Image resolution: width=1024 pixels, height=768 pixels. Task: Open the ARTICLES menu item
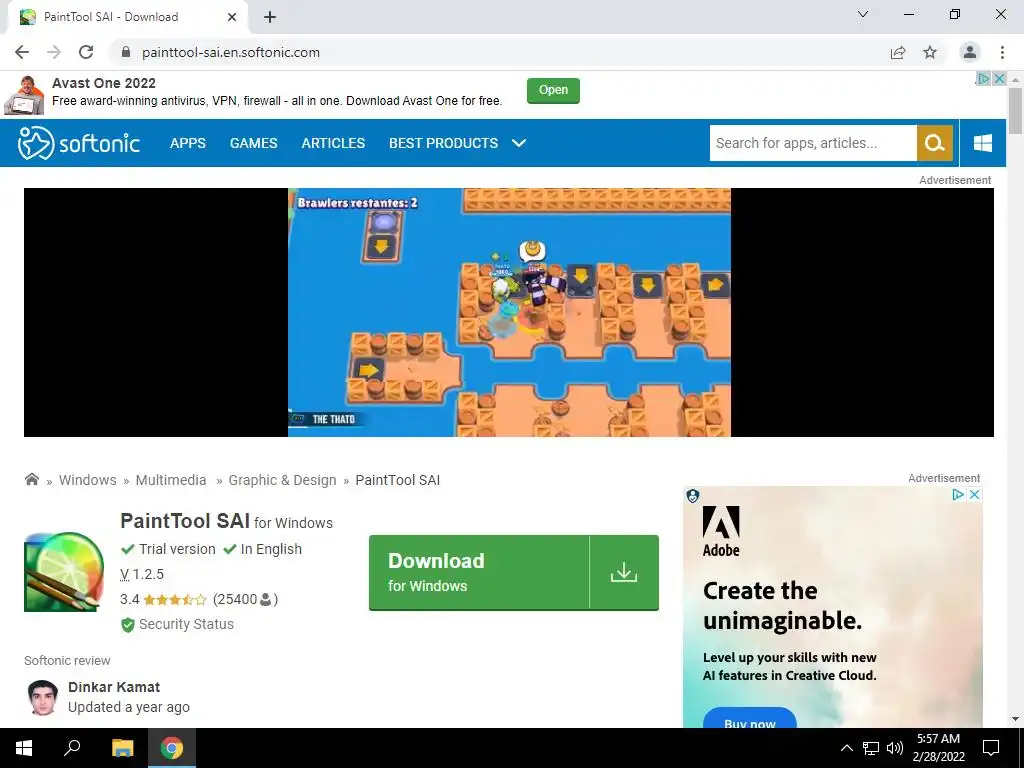point(333,143)
